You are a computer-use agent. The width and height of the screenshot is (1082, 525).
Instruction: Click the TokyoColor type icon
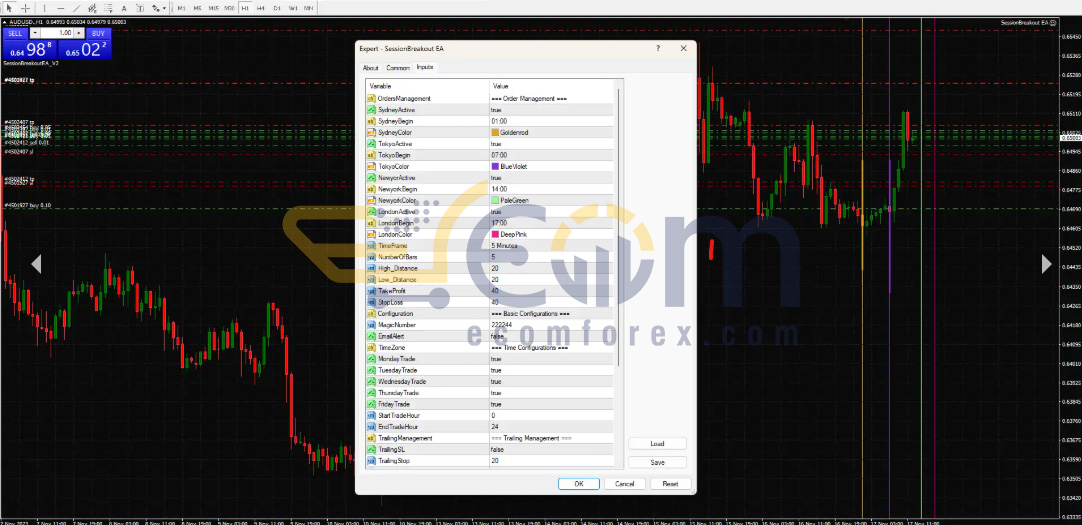point(371,166)
